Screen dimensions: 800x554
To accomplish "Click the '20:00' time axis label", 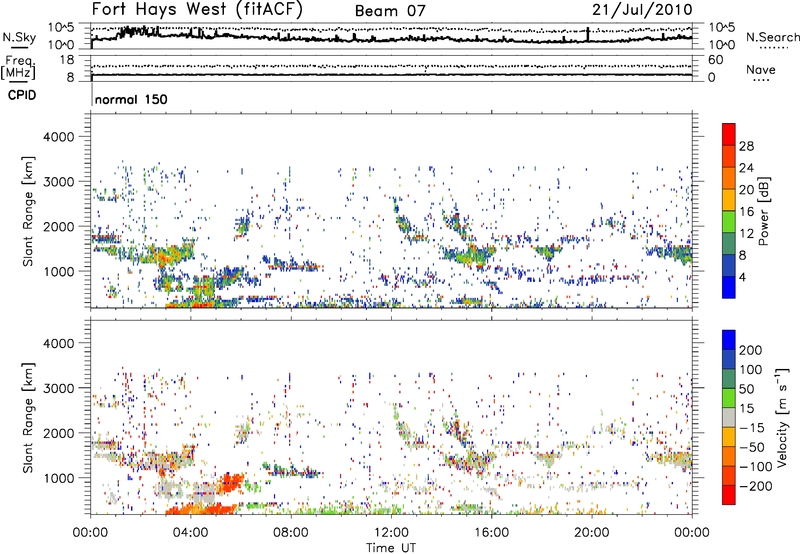I will point(591,533).
